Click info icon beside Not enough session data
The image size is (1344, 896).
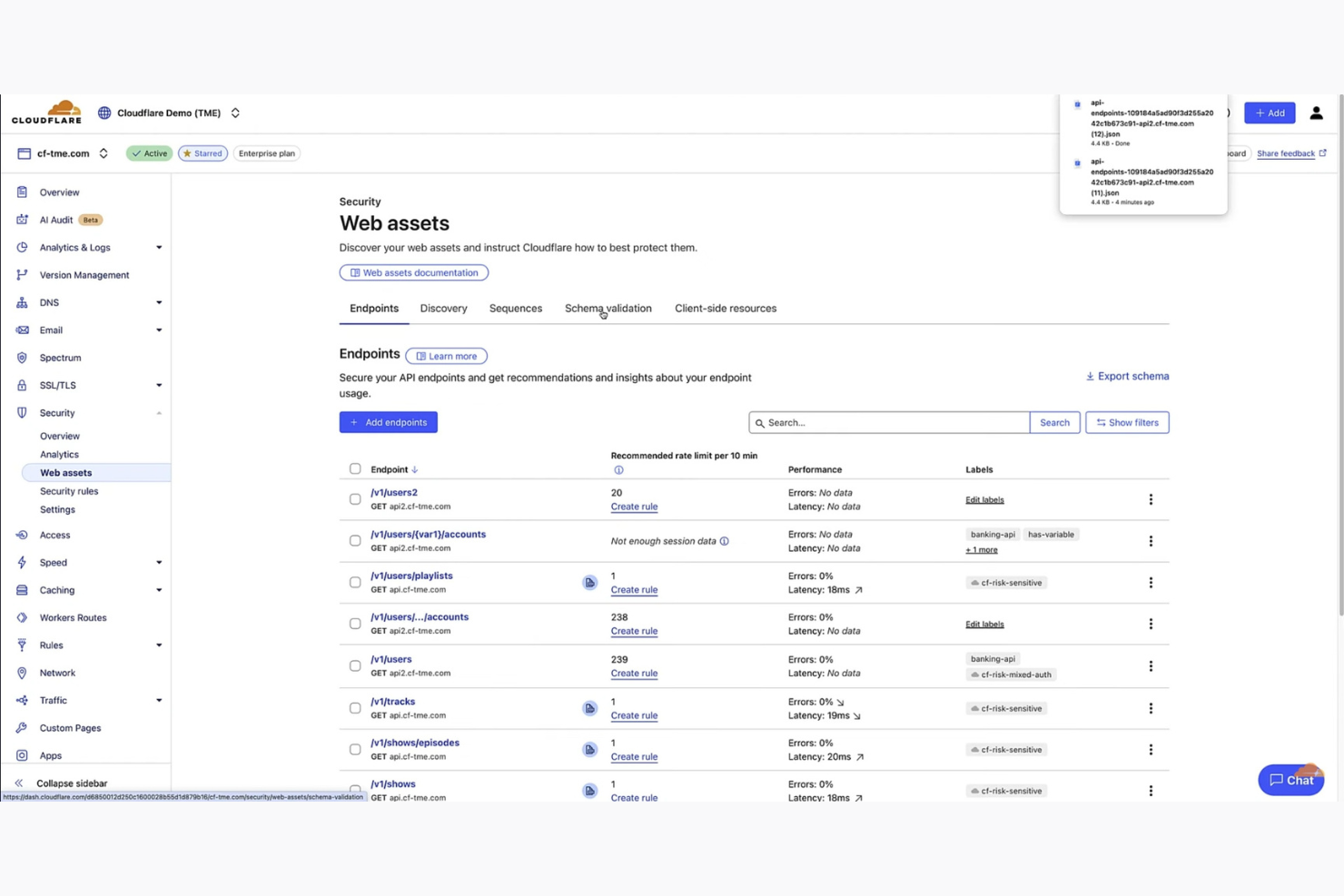[724, 541]
